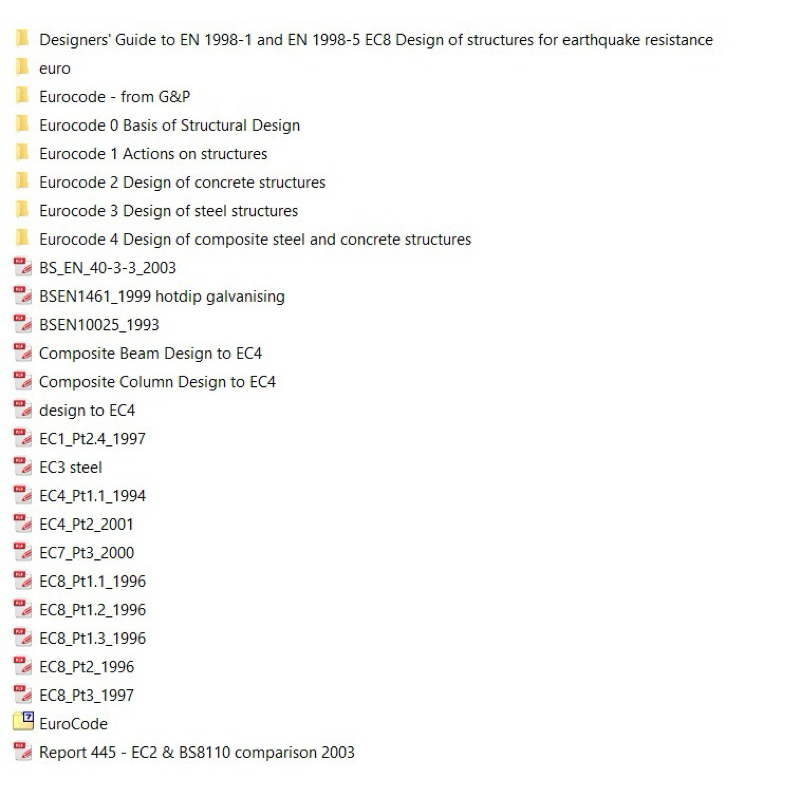The width and height of the screenshot is (800, 800).
Task: Click file name 'EC8_Pt1.2_1996'
Action: click(92, 610)
